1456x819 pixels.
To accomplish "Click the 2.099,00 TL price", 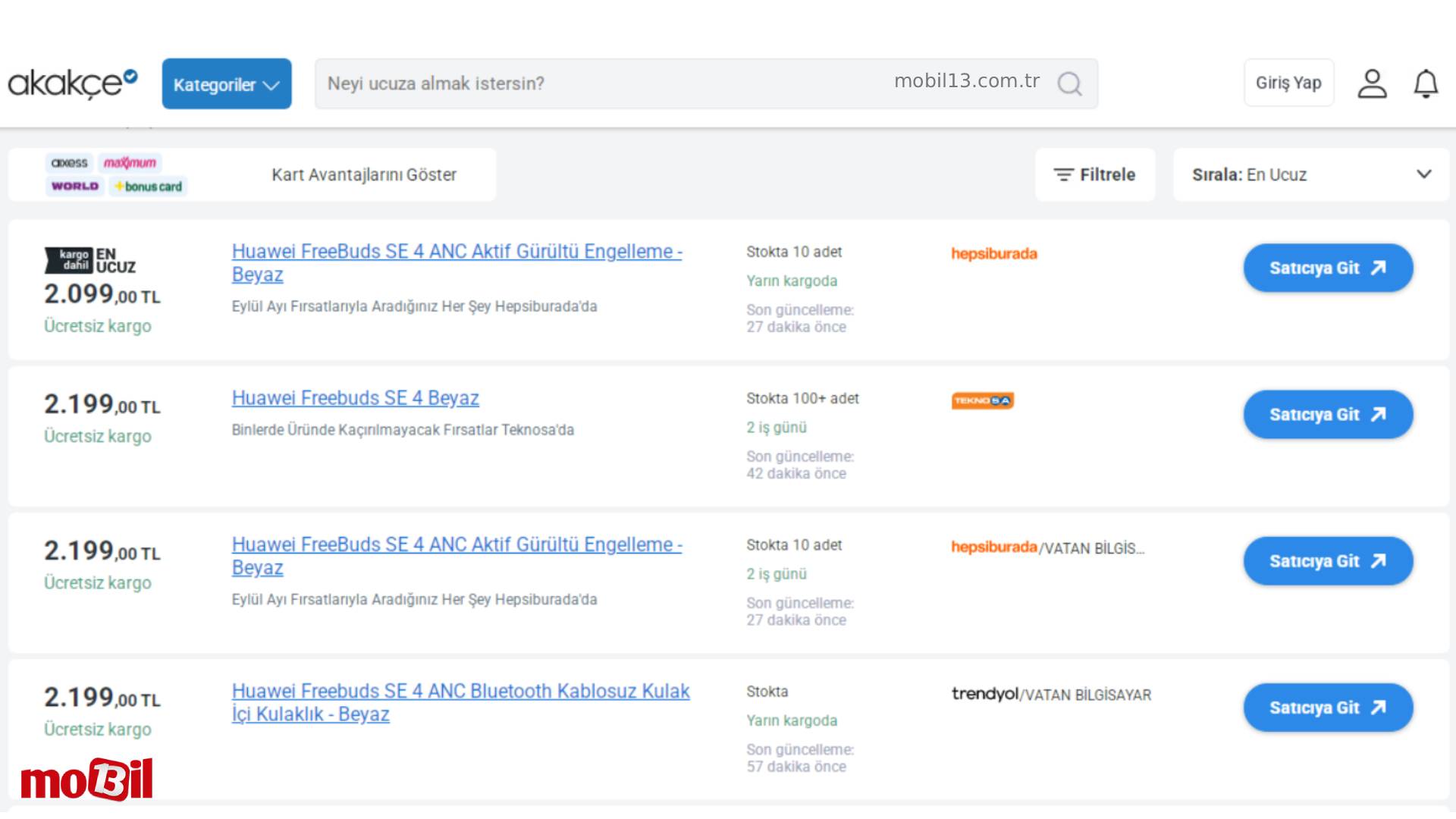I will (102, 294).
